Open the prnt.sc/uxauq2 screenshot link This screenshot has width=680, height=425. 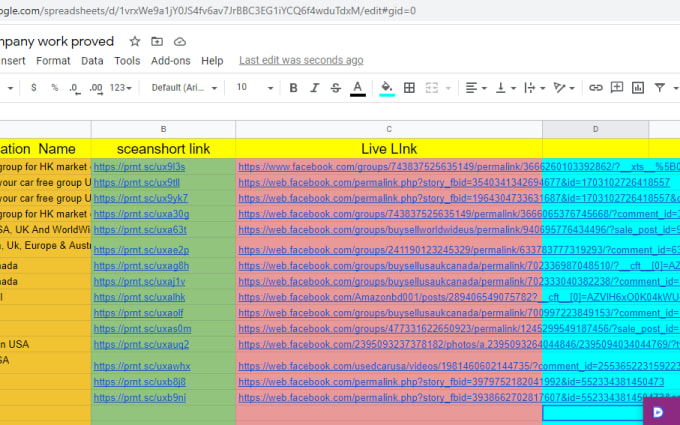[x=141, y=345]
